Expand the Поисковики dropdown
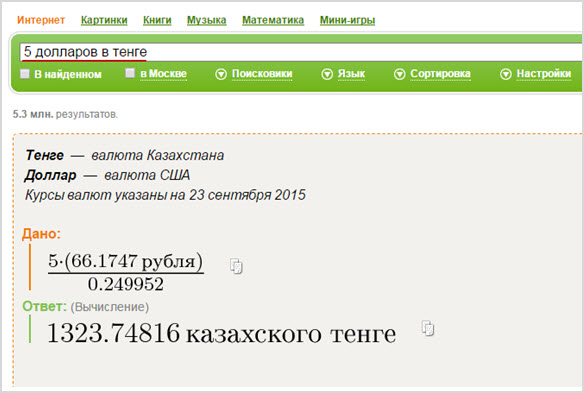This screenshot has height=393, width=584. [x=254, y=74]
